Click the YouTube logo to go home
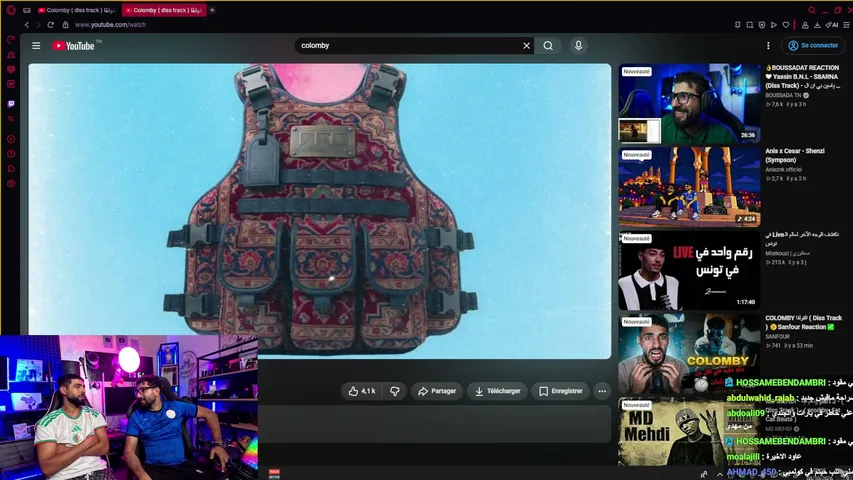The image size is (853, 480). [x=74, y=46]
